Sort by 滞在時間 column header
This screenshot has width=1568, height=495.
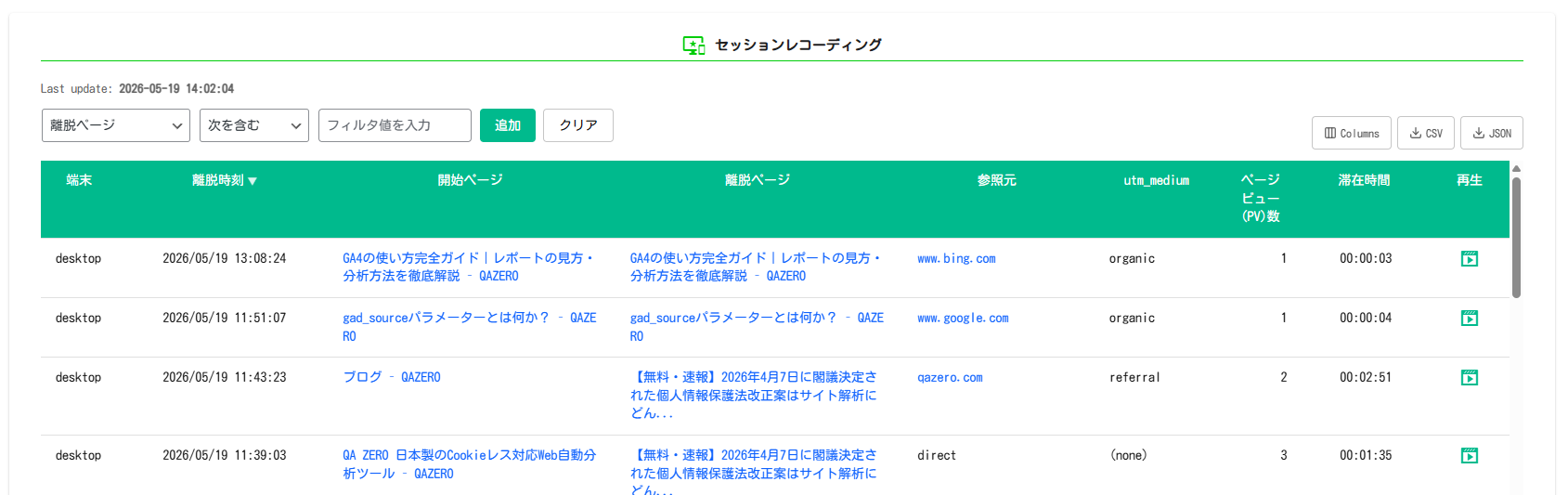pos(1365,180)
